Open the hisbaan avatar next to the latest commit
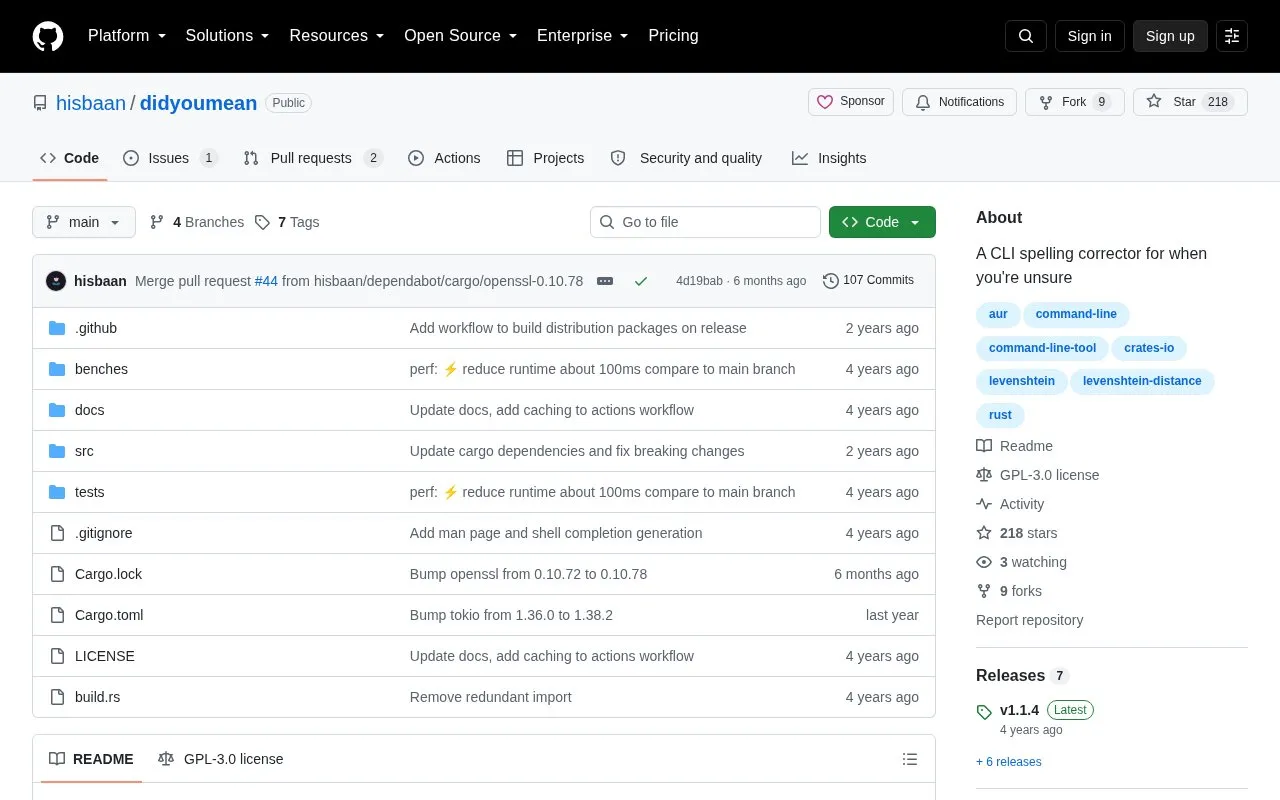Viewport: 1280px width, 800px height. pos(56,281)
